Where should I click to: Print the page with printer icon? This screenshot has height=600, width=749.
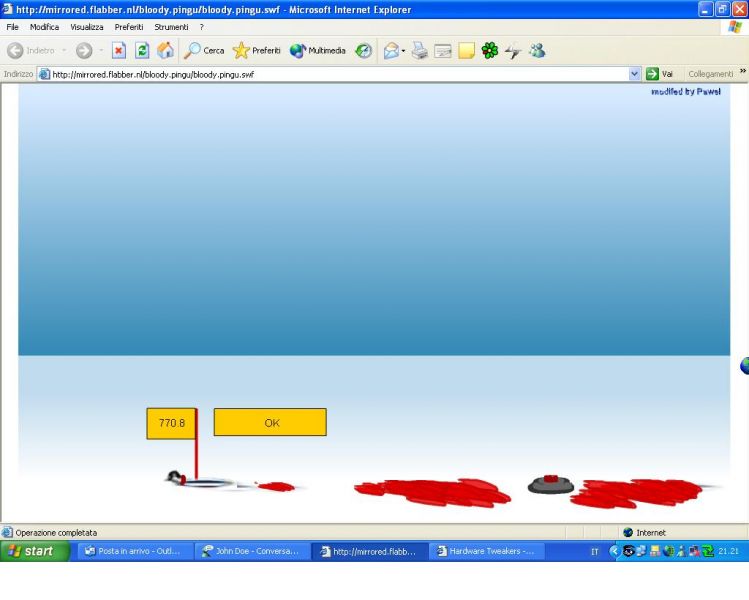[420, 51]
